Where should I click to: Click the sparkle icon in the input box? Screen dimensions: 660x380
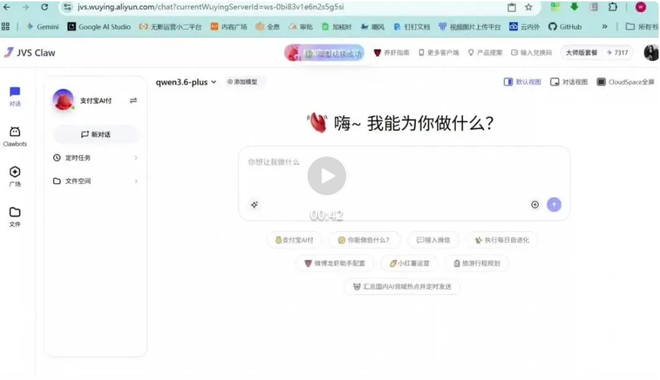tap(254, 205)
